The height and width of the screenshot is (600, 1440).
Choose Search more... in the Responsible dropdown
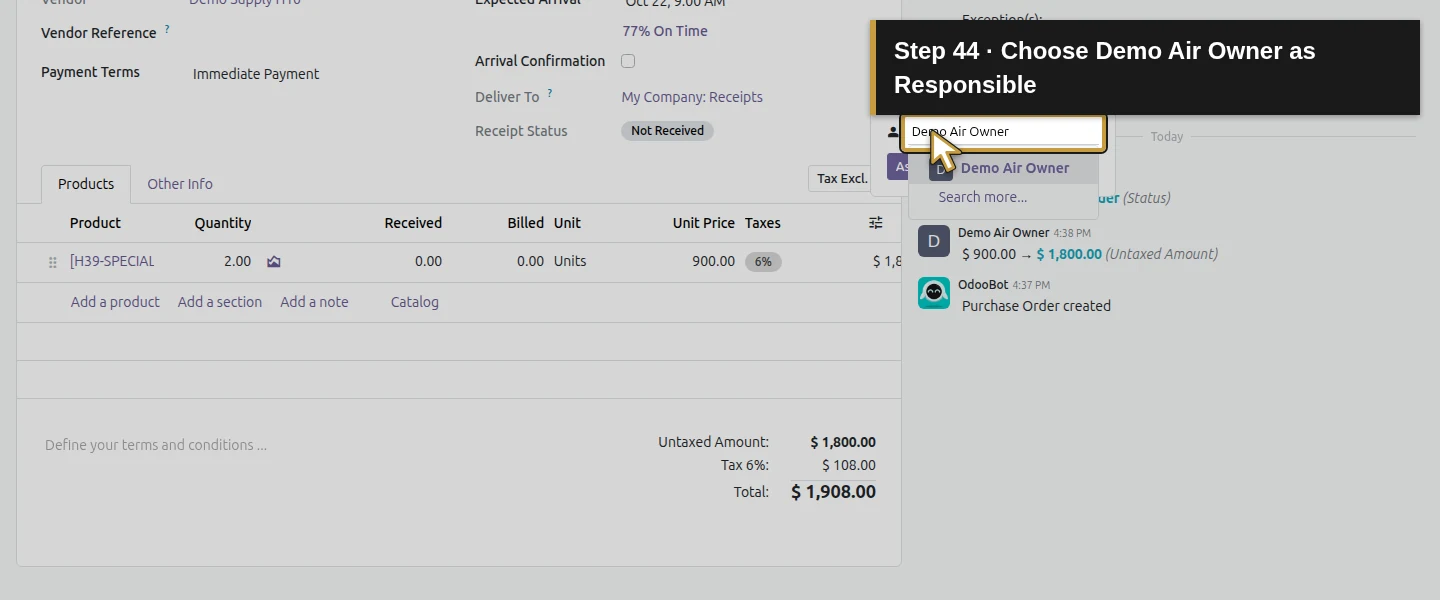click(x=982, y=197)
